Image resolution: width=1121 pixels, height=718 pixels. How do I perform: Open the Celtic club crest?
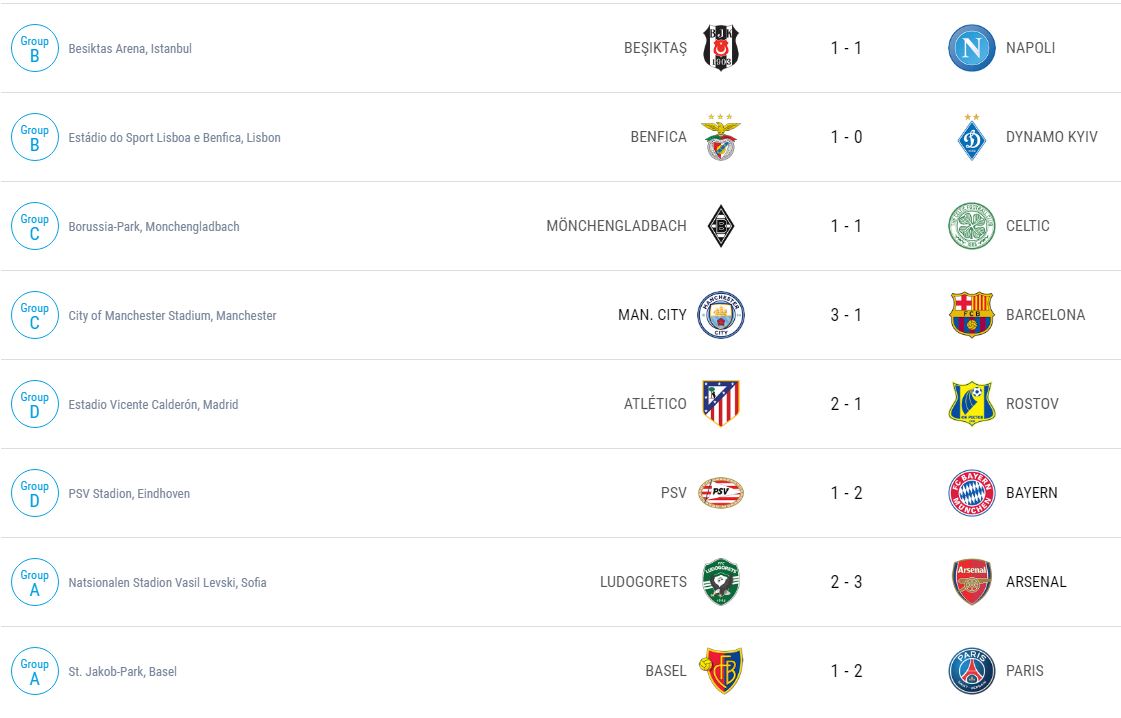[x=971, y=226]
